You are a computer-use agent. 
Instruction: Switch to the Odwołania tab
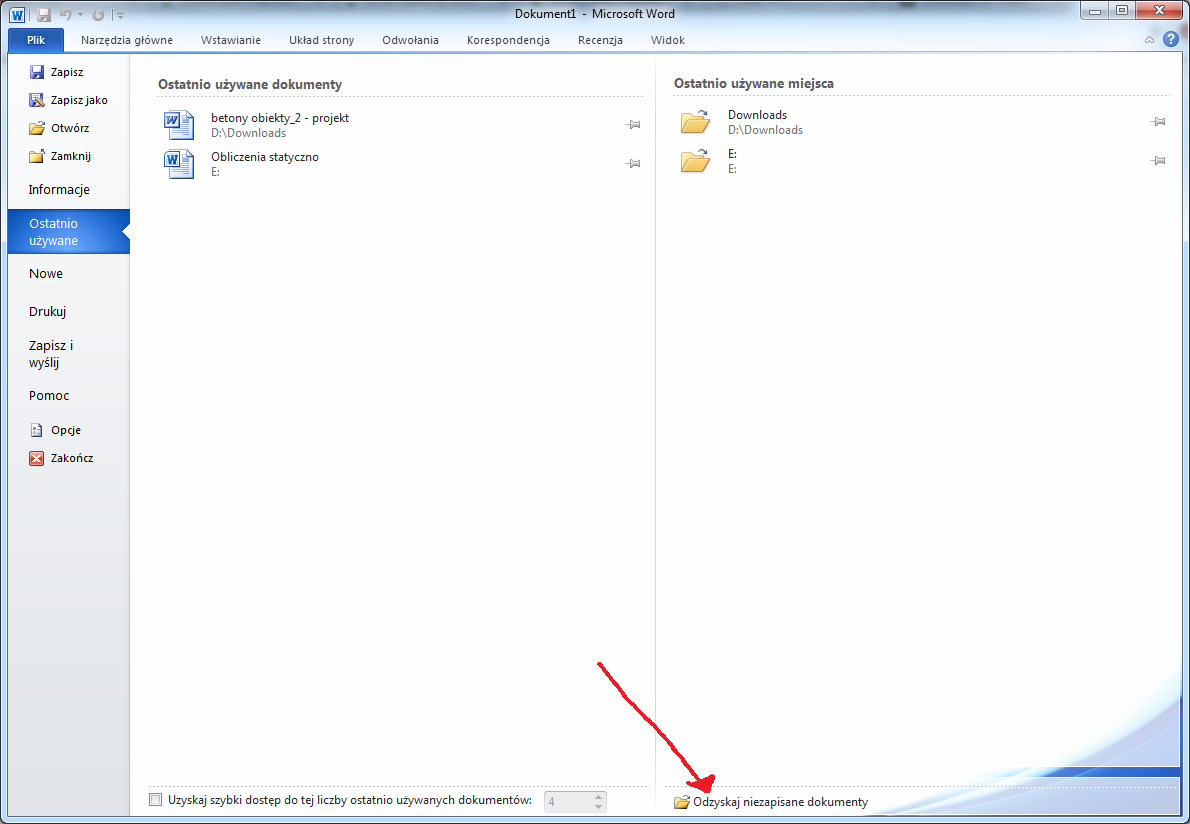click(411, 40)
